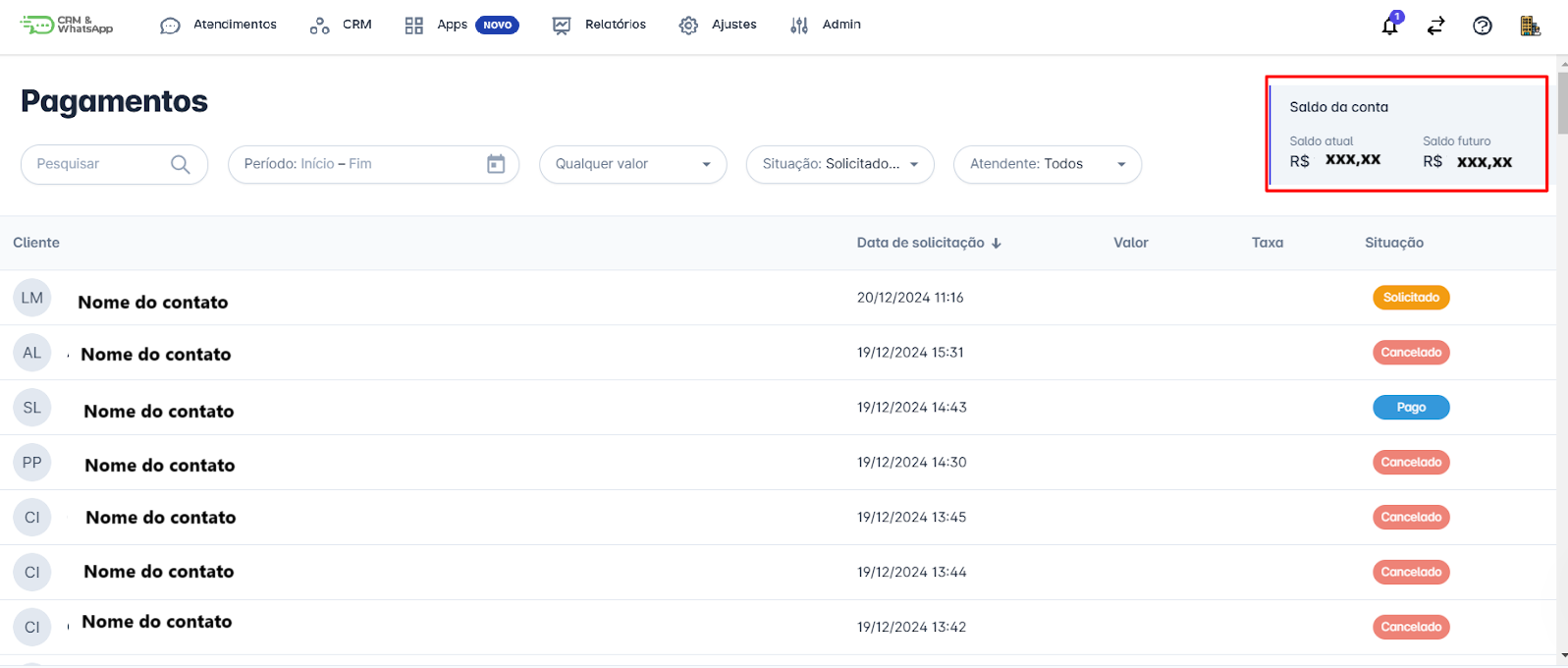1568x668 pixels.
Task: Click the CRM & WhatsApp logo
Action: tap(67, 25)
